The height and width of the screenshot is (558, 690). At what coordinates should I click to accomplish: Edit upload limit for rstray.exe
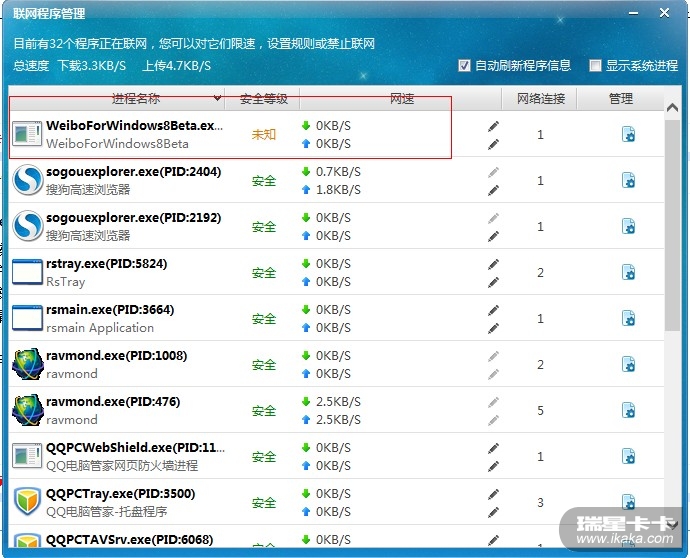[x=493, y=282]
